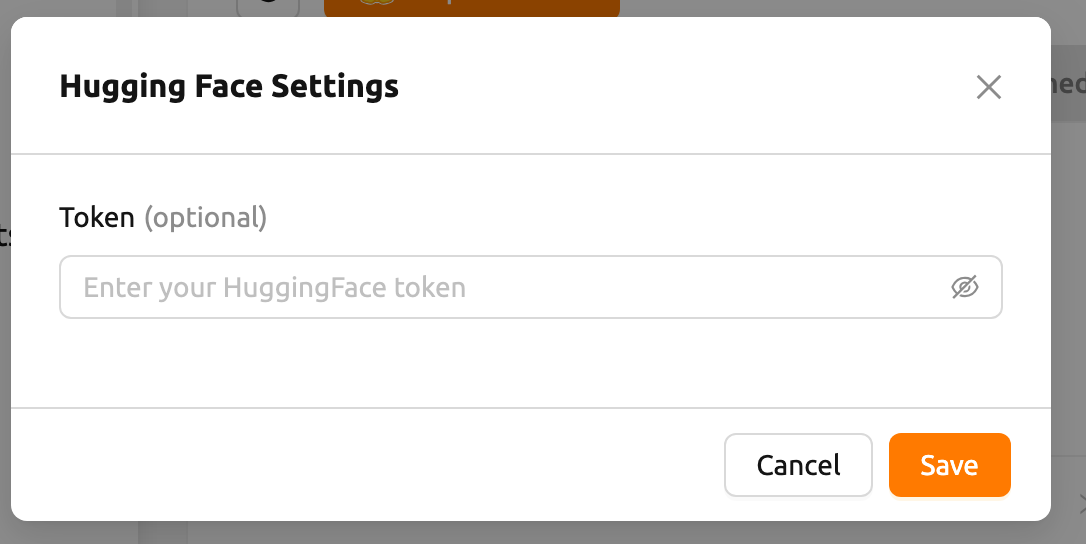Click the Cancel button
The image size is (1086, 544).
click(798, 465)
